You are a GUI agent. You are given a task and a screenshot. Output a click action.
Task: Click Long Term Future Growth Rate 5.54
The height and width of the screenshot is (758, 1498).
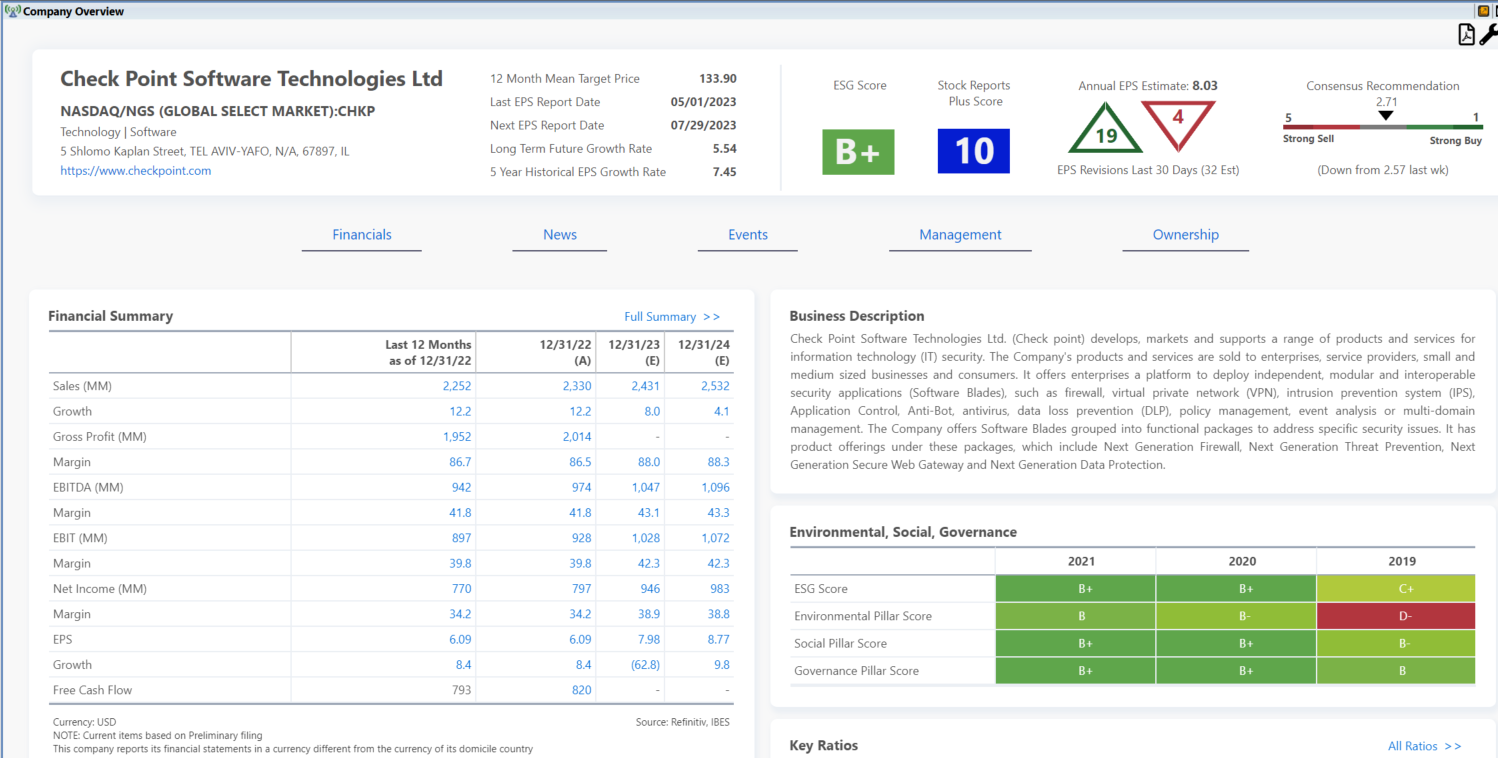(724, 149)
